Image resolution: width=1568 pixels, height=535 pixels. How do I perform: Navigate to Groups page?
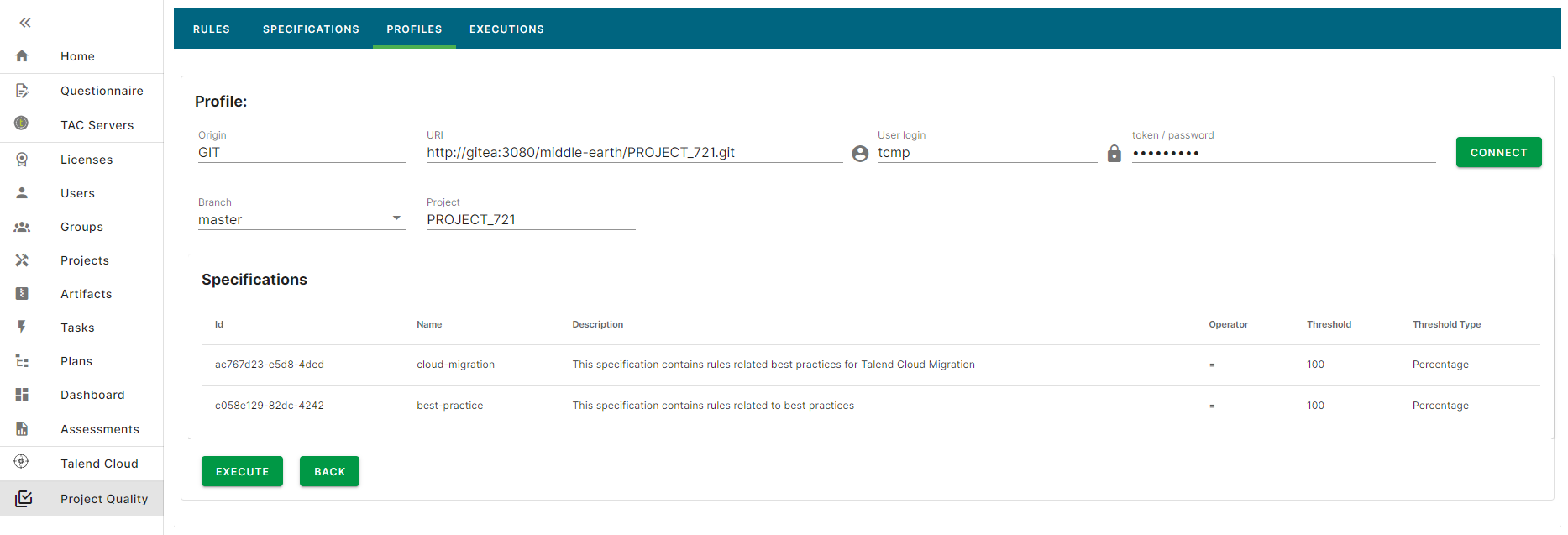(81, 227)
